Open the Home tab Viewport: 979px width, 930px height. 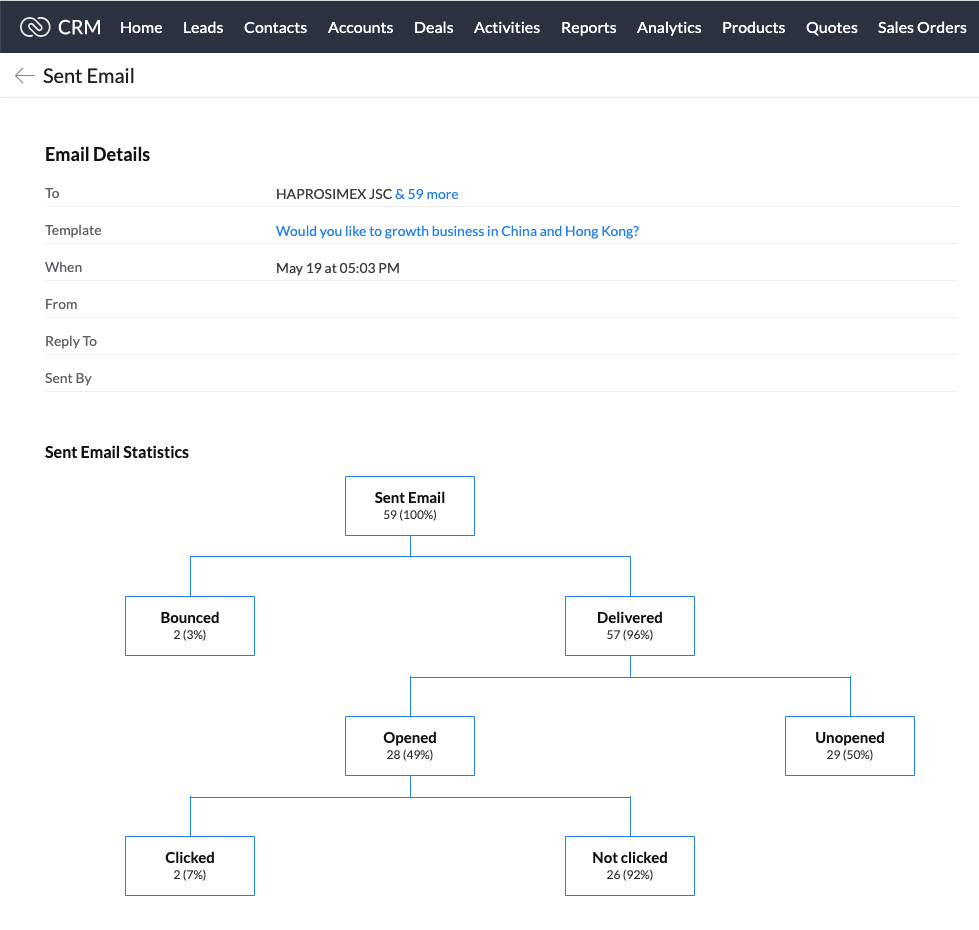pyautogui.click(x=141, y=27)
